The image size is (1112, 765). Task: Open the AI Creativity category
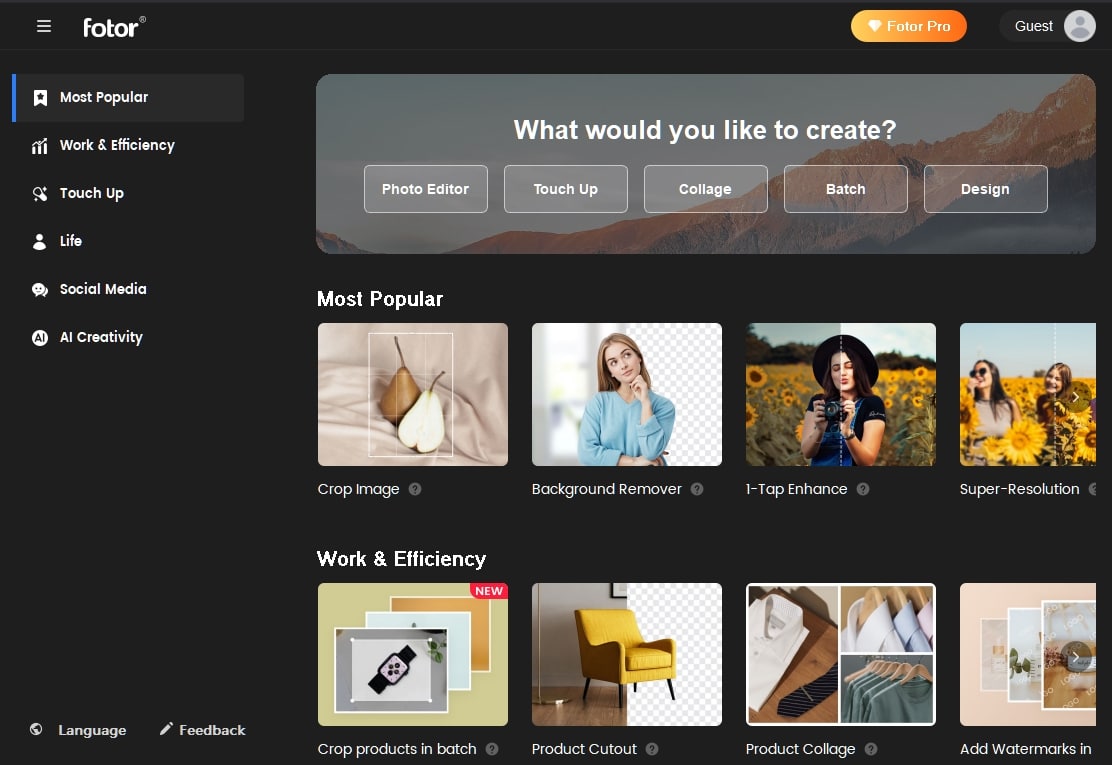(129, 337)
